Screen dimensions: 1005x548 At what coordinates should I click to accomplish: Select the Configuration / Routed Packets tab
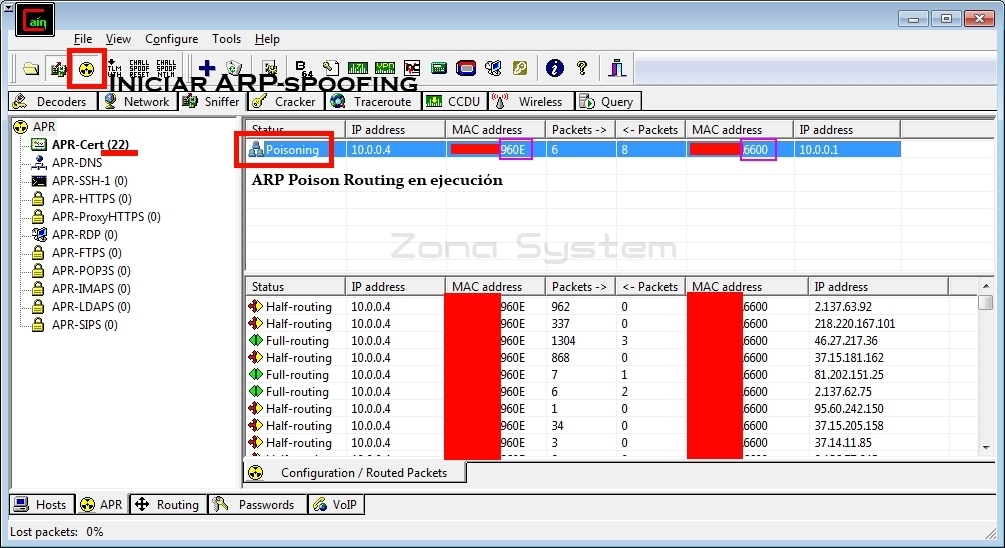click(355, 472)
